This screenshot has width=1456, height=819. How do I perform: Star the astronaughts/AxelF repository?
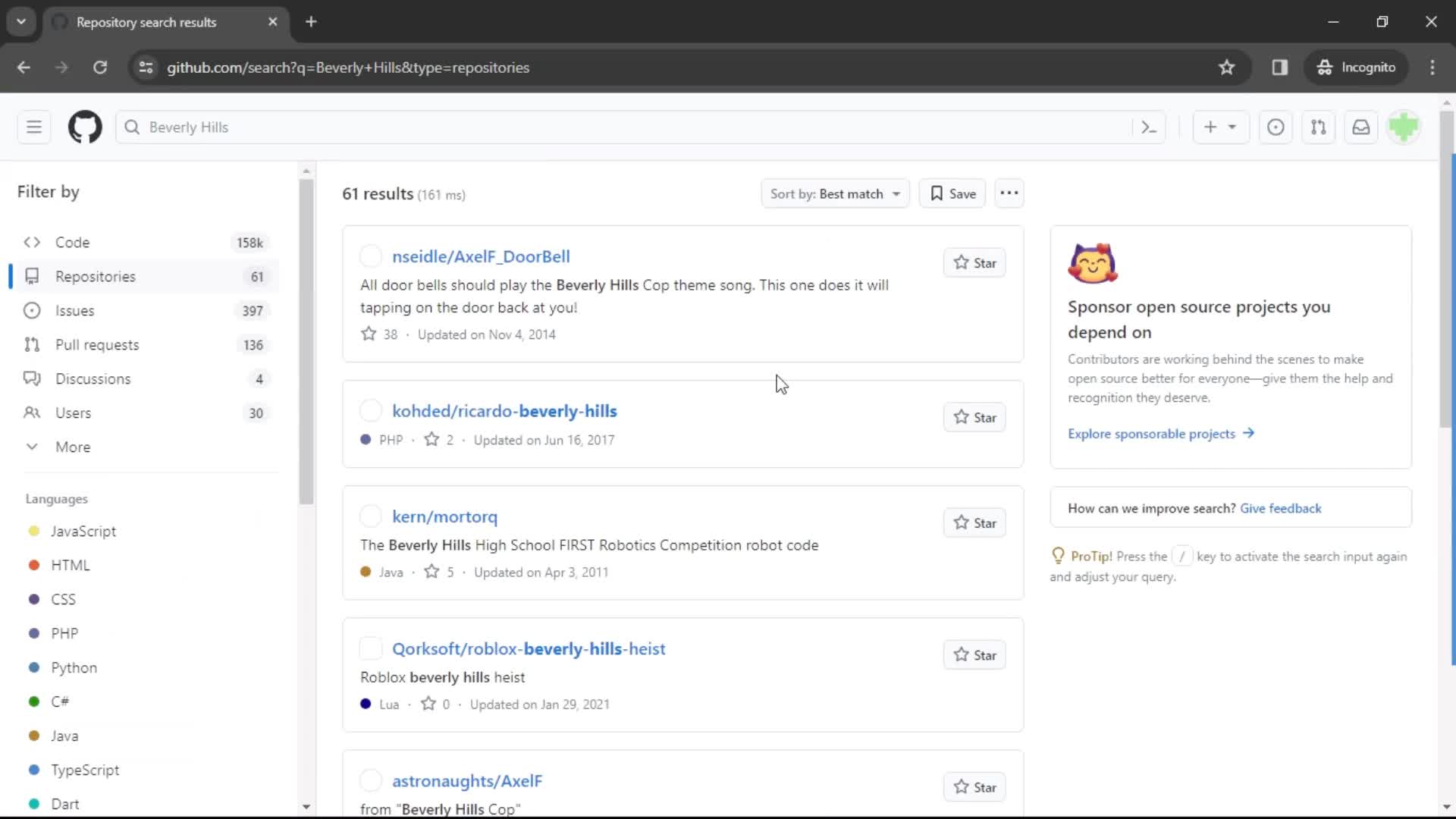click(974, 786)
